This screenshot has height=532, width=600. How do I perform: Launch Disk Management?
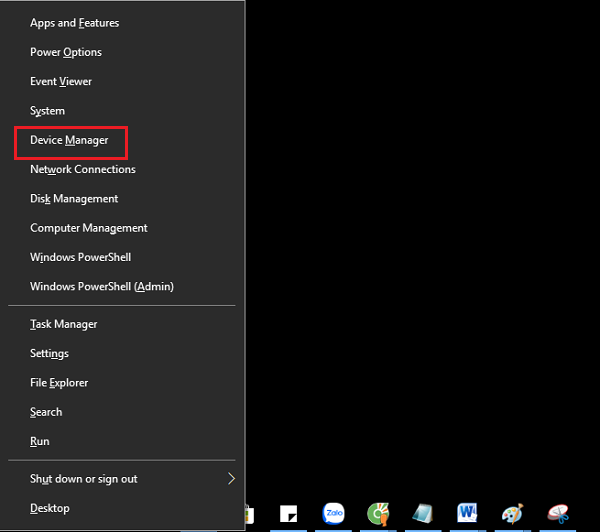point(74,199)
